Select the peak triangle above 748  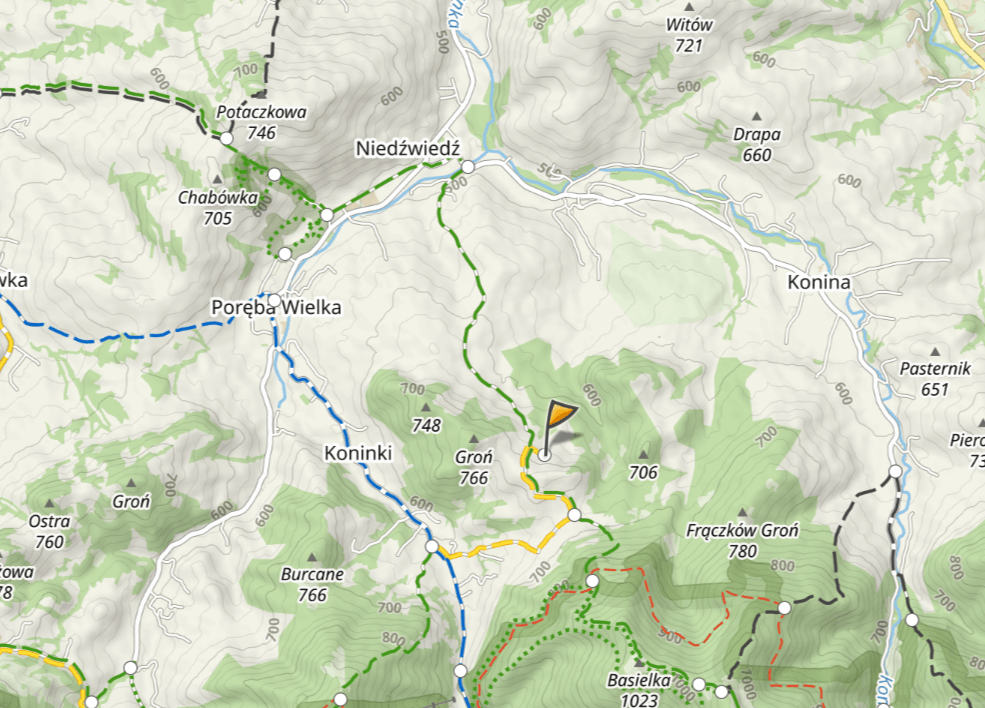(x=426, y=408)
